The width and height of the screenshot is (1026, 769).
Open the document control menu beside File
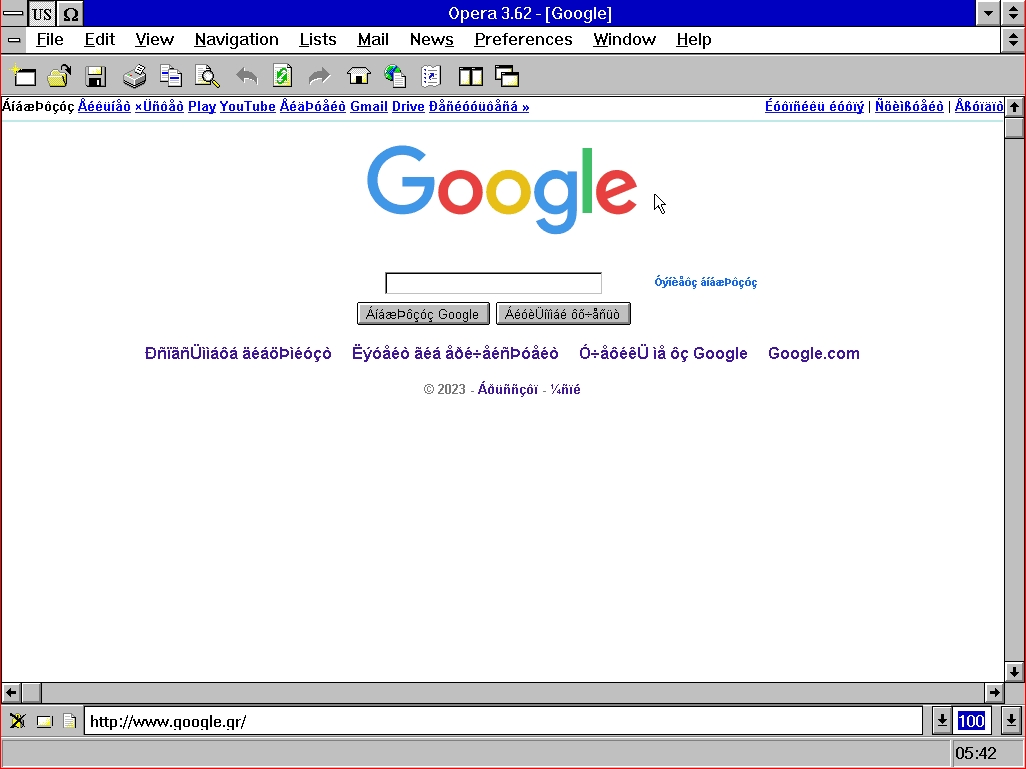pyautogui.click(x=14, y=40)
